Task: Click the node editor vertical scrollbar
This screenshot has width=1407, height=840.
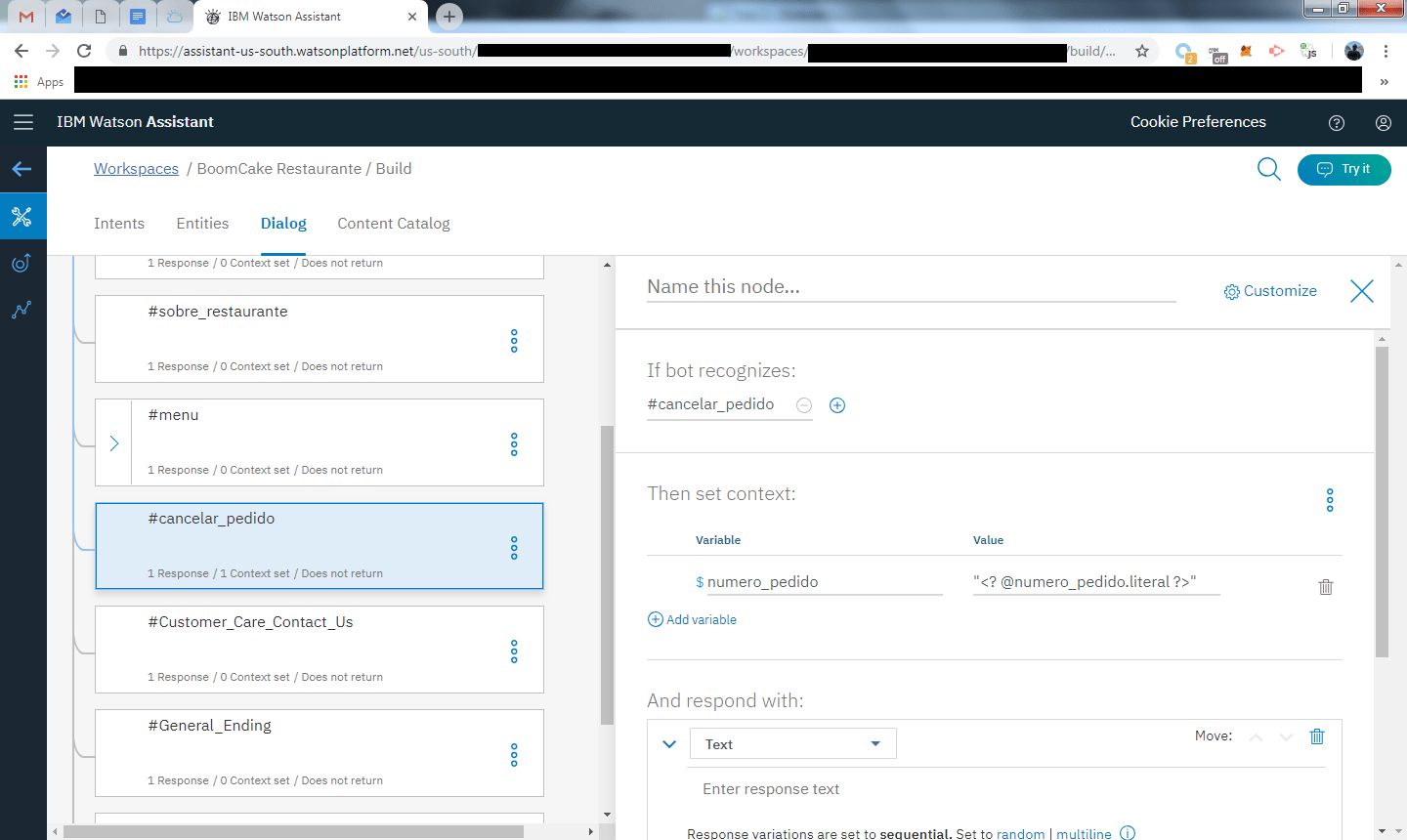Action: (1382, 501)
